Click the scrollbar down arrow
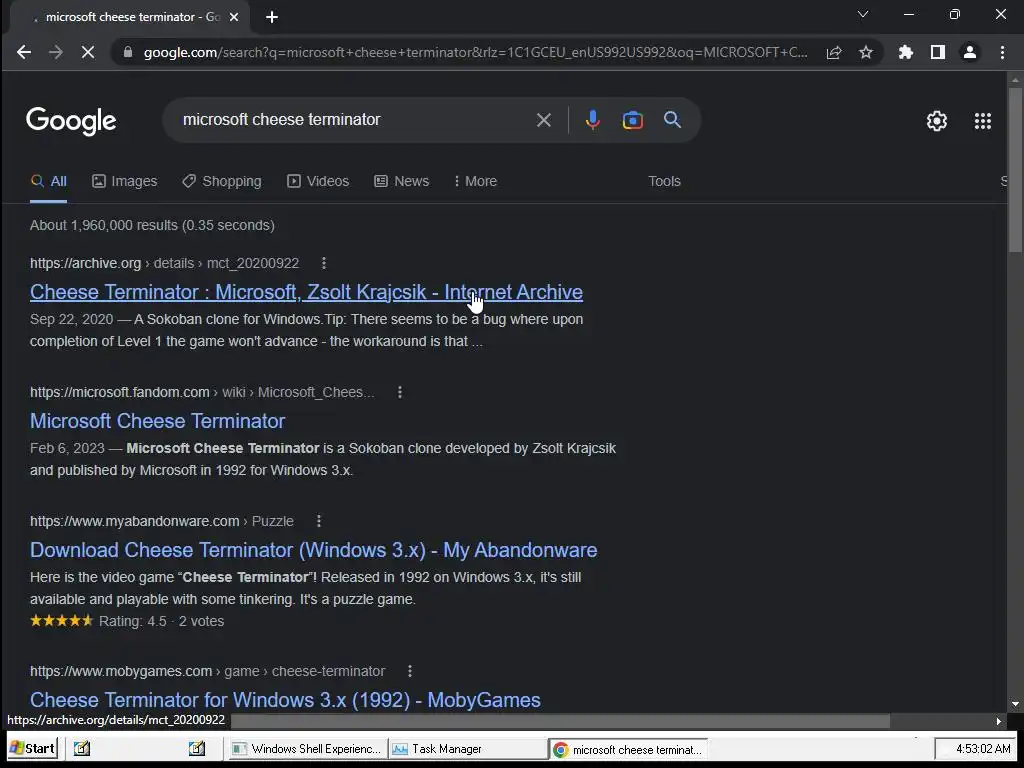The width and height of the screenshot is (1024, 768). pos(1015,704)
